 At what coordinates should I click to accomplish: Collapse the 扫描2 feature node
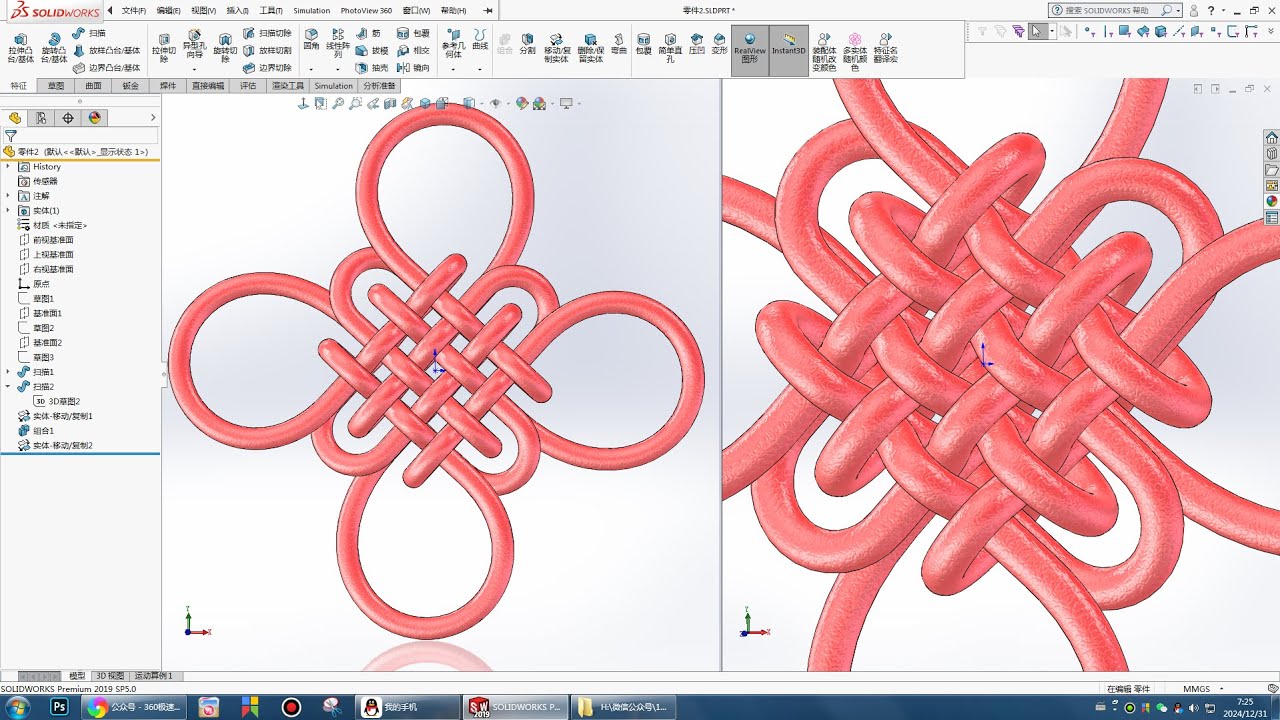coord(8,386)
